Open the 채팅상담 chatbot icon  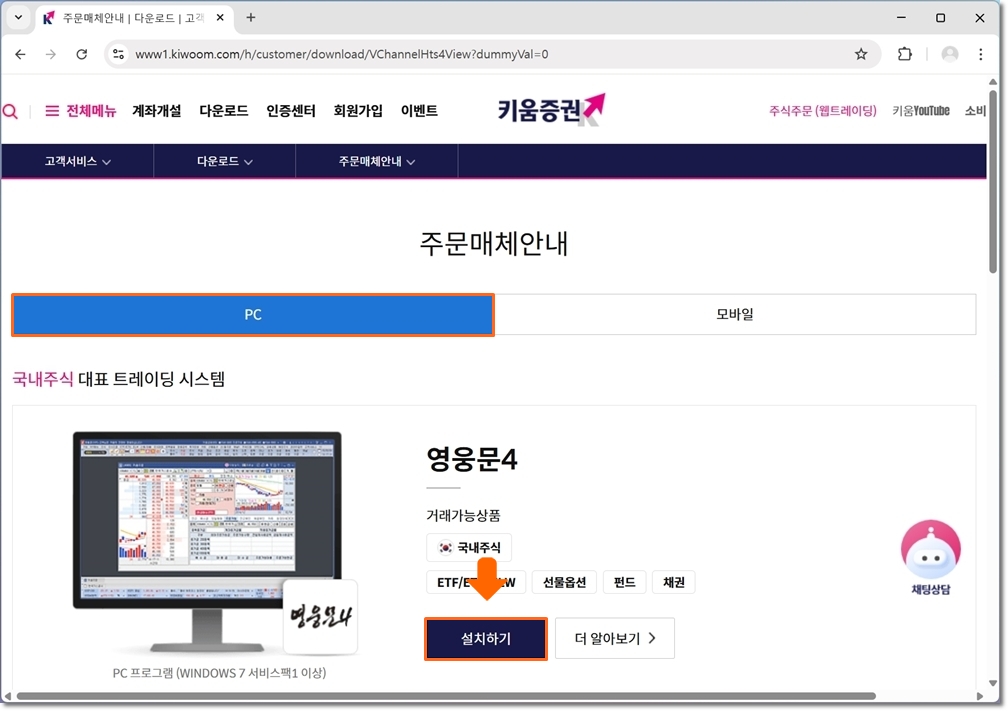click(x=930, y=557)
